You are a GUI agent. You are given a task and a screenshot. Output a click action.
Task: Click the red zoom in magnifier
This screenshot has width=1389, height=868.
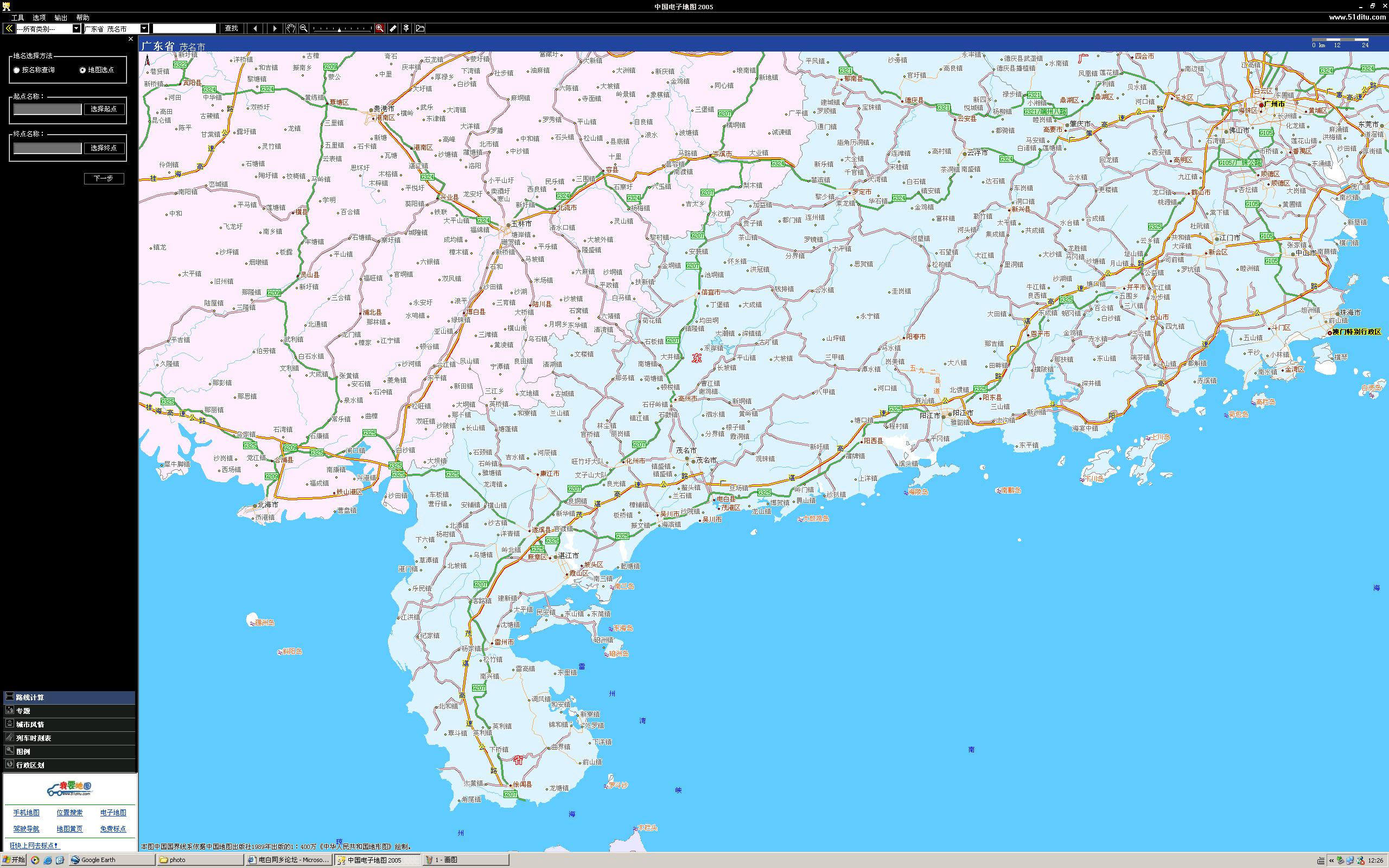379,28
